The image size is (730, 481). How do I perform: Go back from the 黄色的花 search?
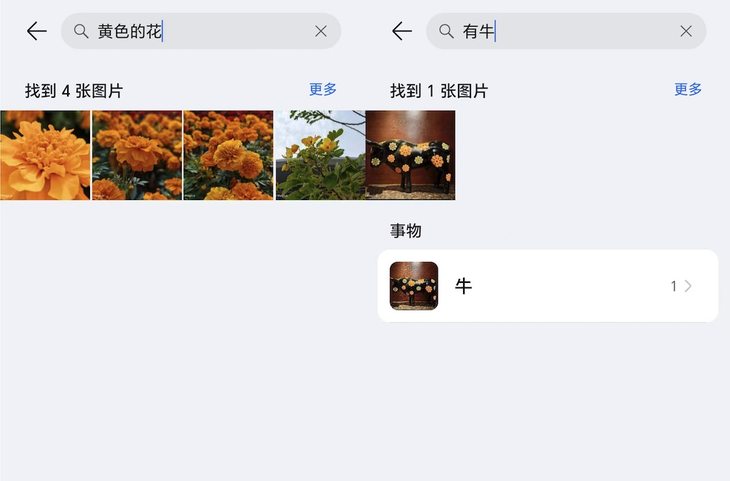37,31
